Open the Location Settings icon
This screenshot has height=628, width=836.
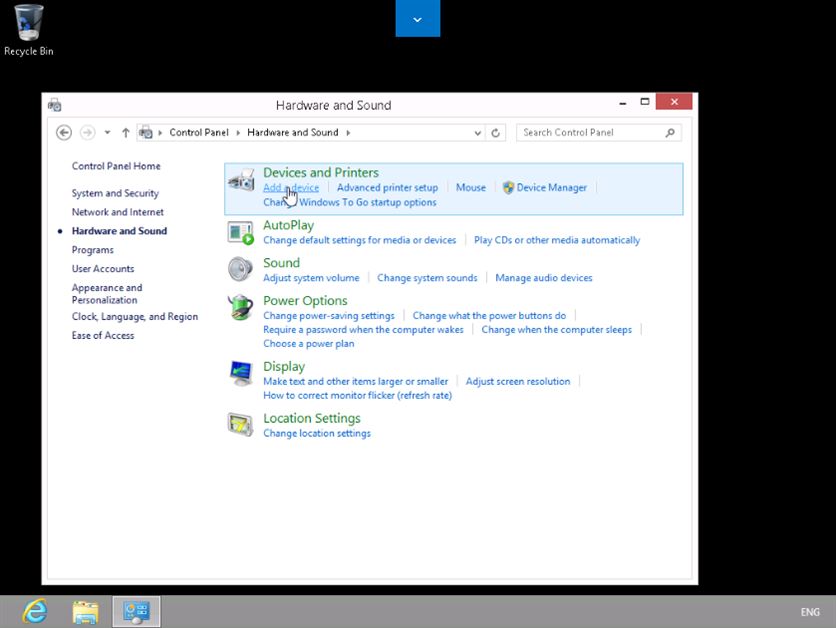241,425
